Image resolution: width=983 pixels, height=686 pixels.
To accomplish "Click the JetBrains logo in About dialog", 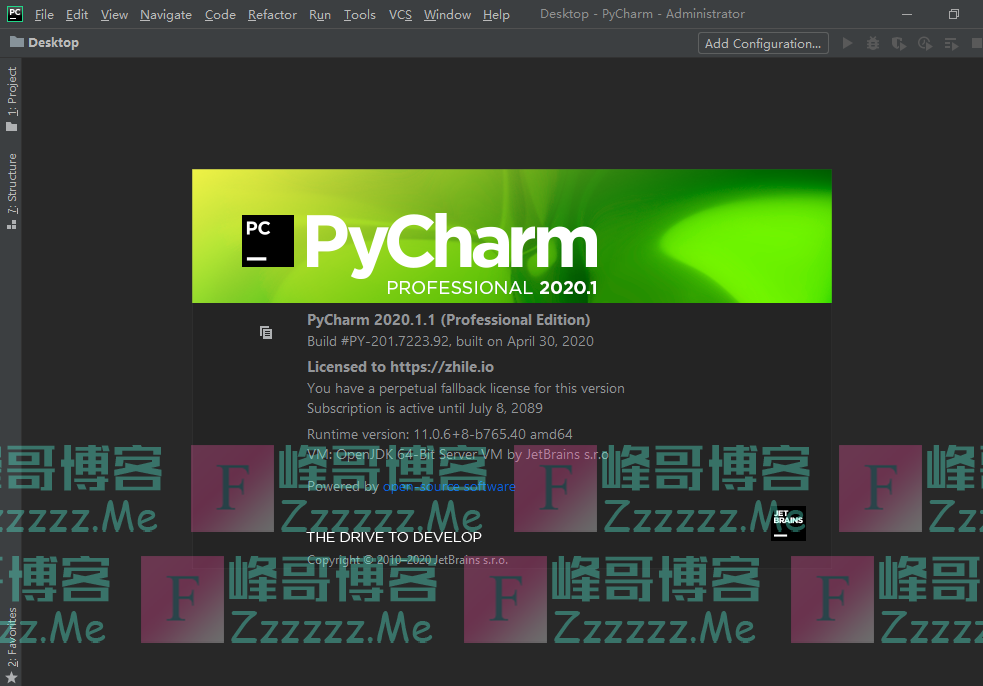I will coord(788,523).
